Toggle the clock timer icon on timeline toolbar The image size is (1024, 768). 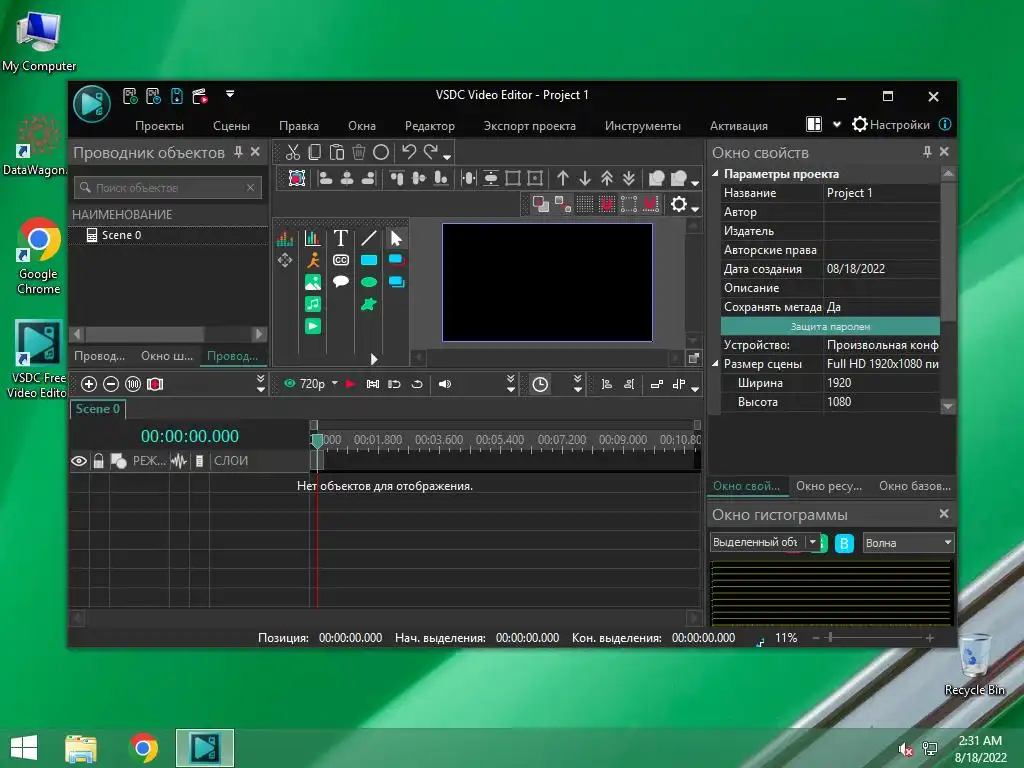pos(540,384)
